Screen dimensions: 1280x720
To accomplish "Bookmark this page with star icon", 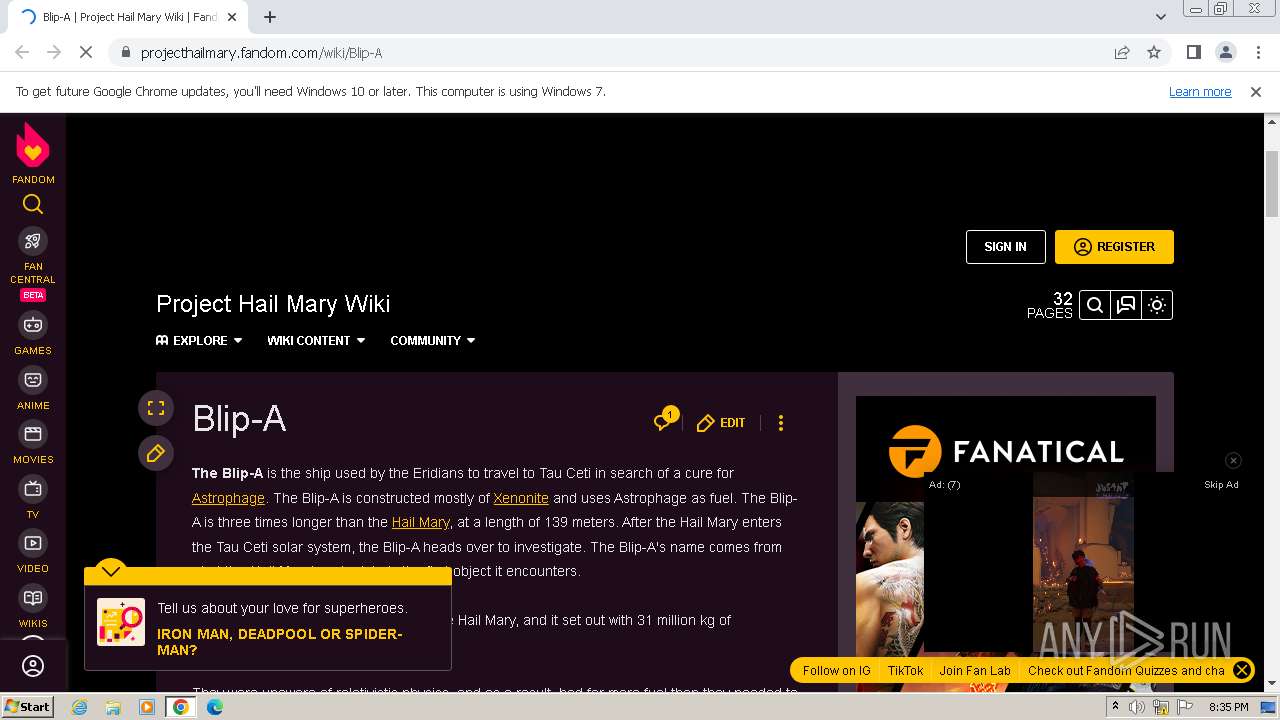I will [1154, 53].
